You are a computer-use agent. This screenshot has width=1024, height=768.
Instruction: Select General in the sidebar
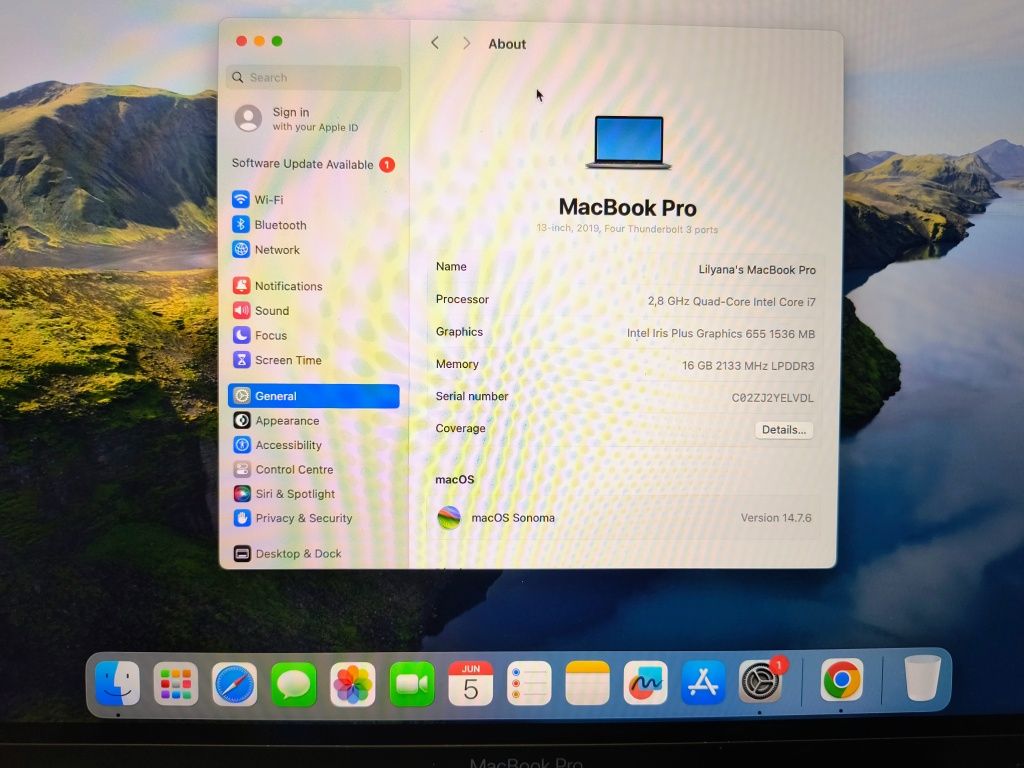pos(313,396)
